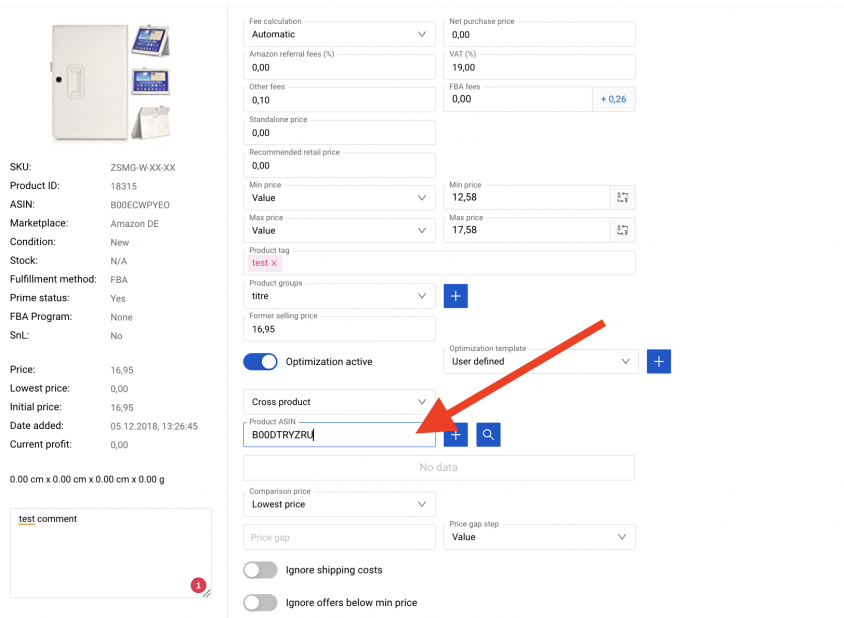Add a new product group with plus button
Image resolution: width=844 pixels, height=618 pixels.
tap(455, 296)
